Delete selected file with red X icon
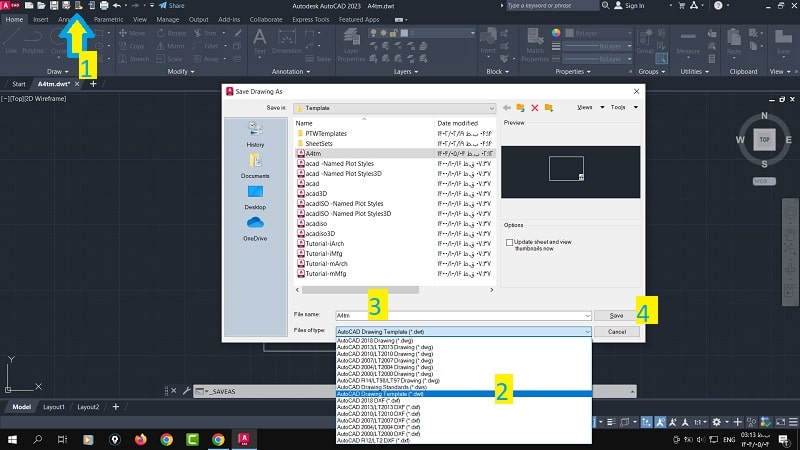This screenshot has width=800, height=450. (535, 108)
